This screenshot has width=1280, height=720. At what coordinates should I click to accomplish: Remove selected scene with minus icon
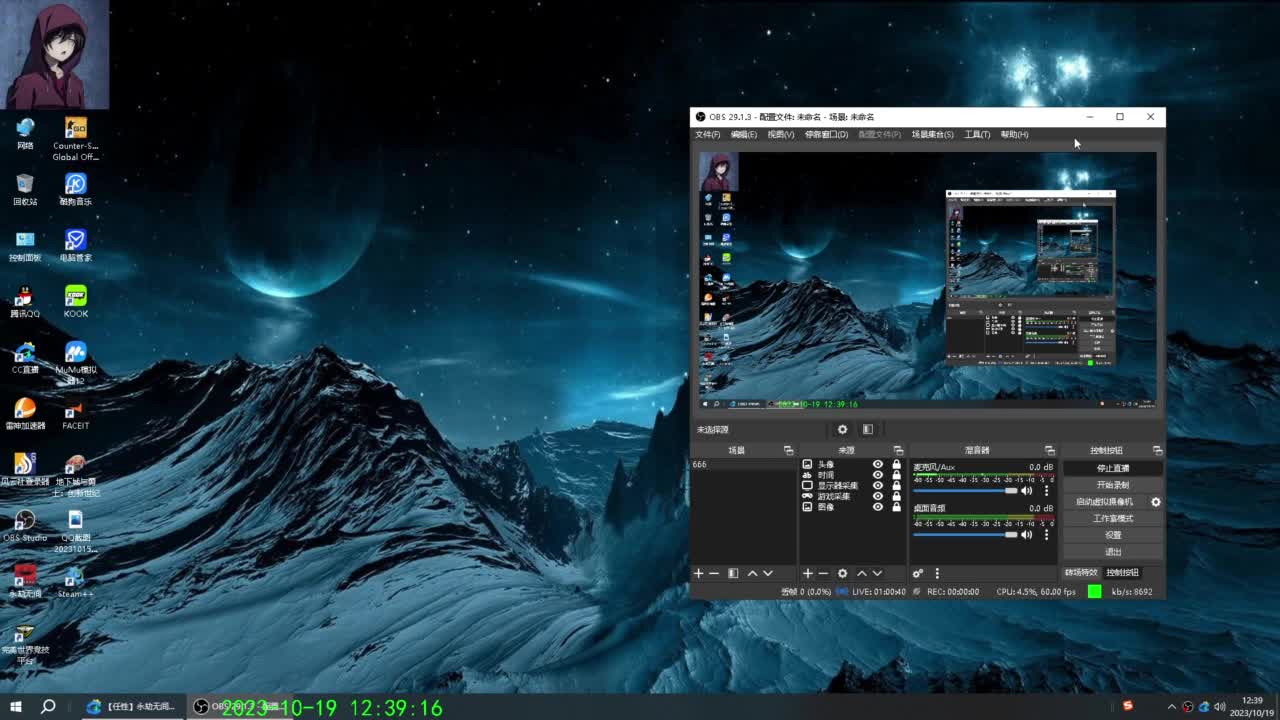(714, 573)
